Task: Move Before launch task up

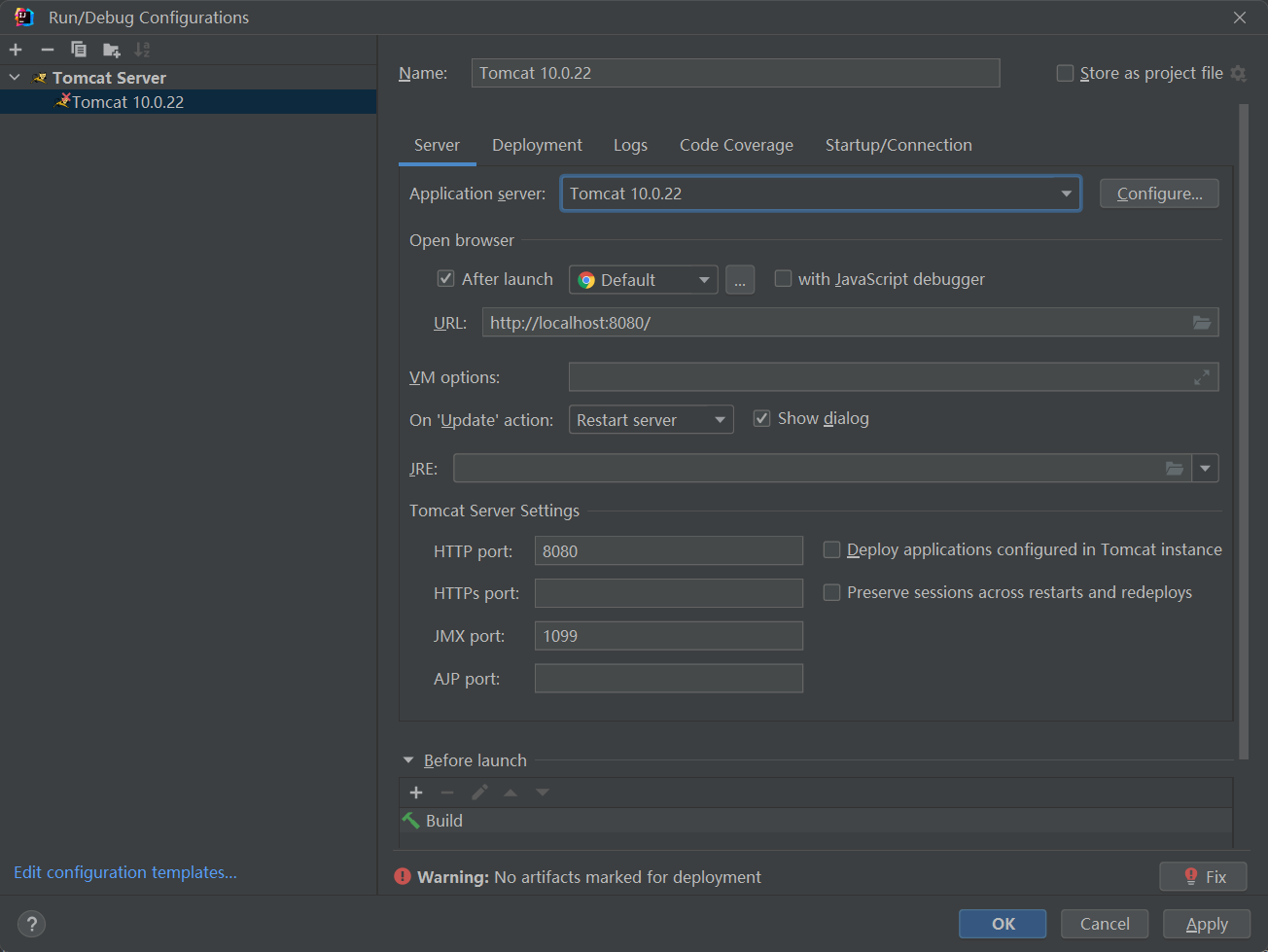Action: click(511, 793)
